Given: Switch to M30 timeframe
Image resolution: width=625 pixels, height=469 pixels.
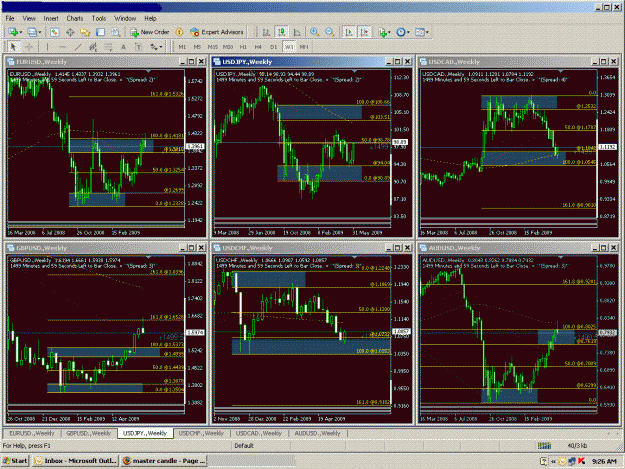Looking at the screenshot, I should [x=228, y=47].
